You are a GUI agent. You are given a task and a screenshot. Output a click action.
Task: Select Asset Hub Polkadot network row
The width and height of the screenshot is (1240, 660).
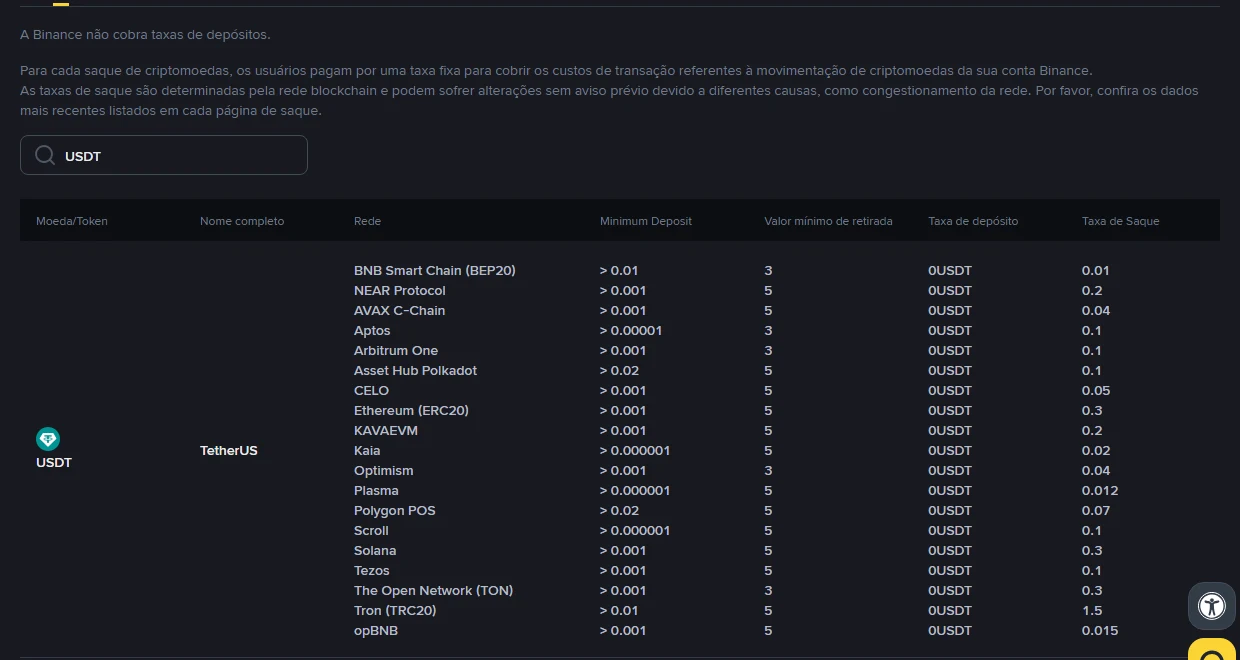tap(415, 370)
